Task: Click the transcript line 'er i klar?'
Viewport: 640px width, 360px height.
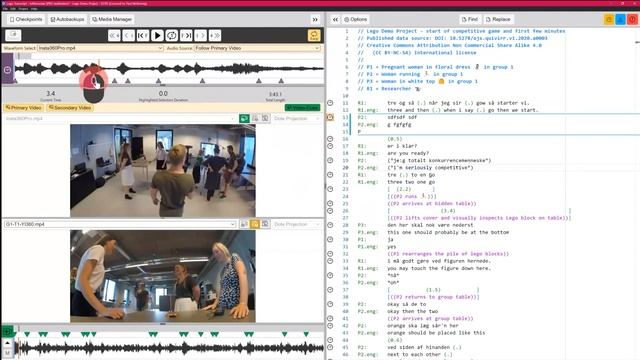Action: tap(402, 146)
